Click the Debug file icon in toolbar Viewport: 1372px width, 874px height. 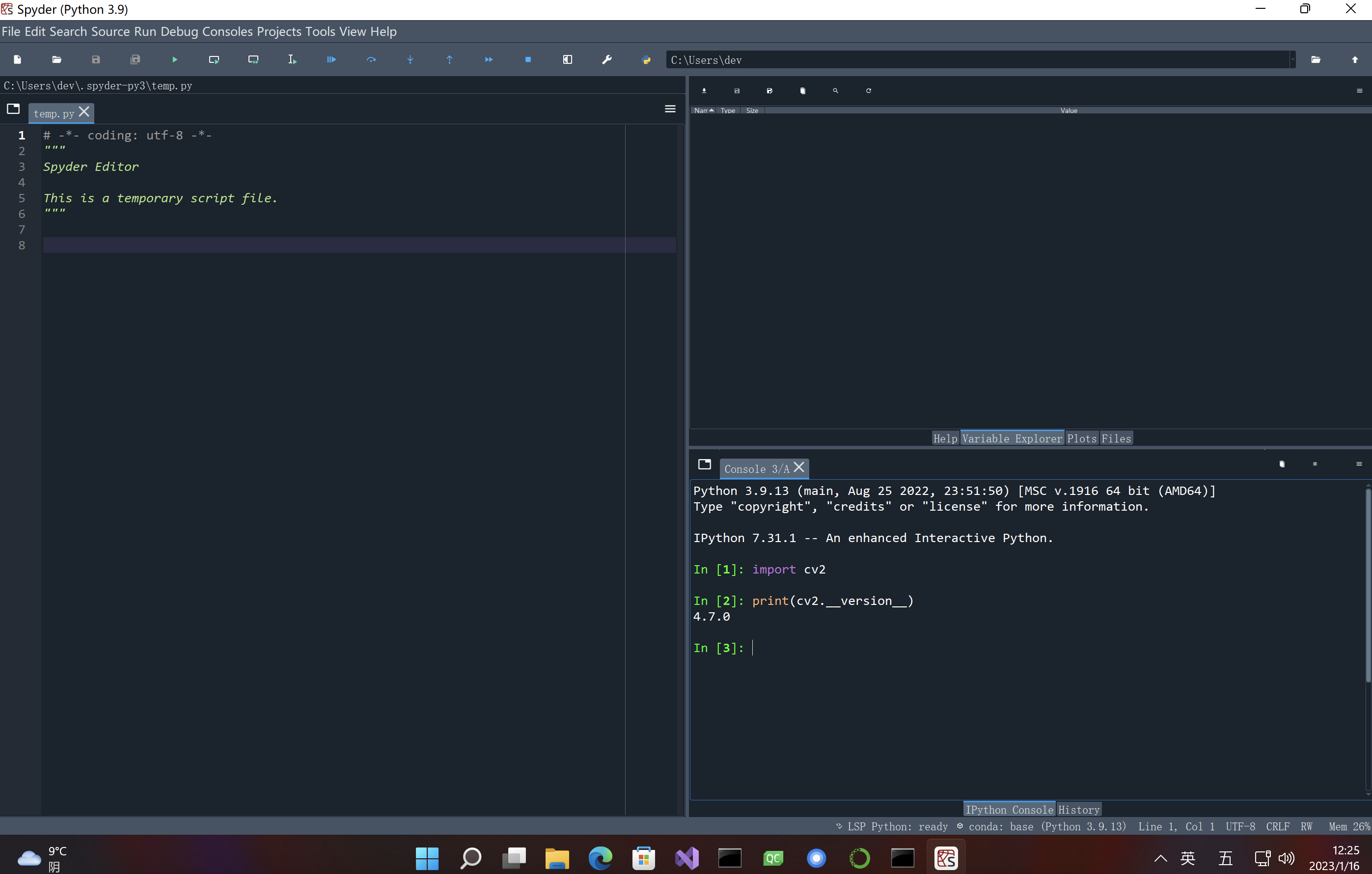(x=331, y=60)
